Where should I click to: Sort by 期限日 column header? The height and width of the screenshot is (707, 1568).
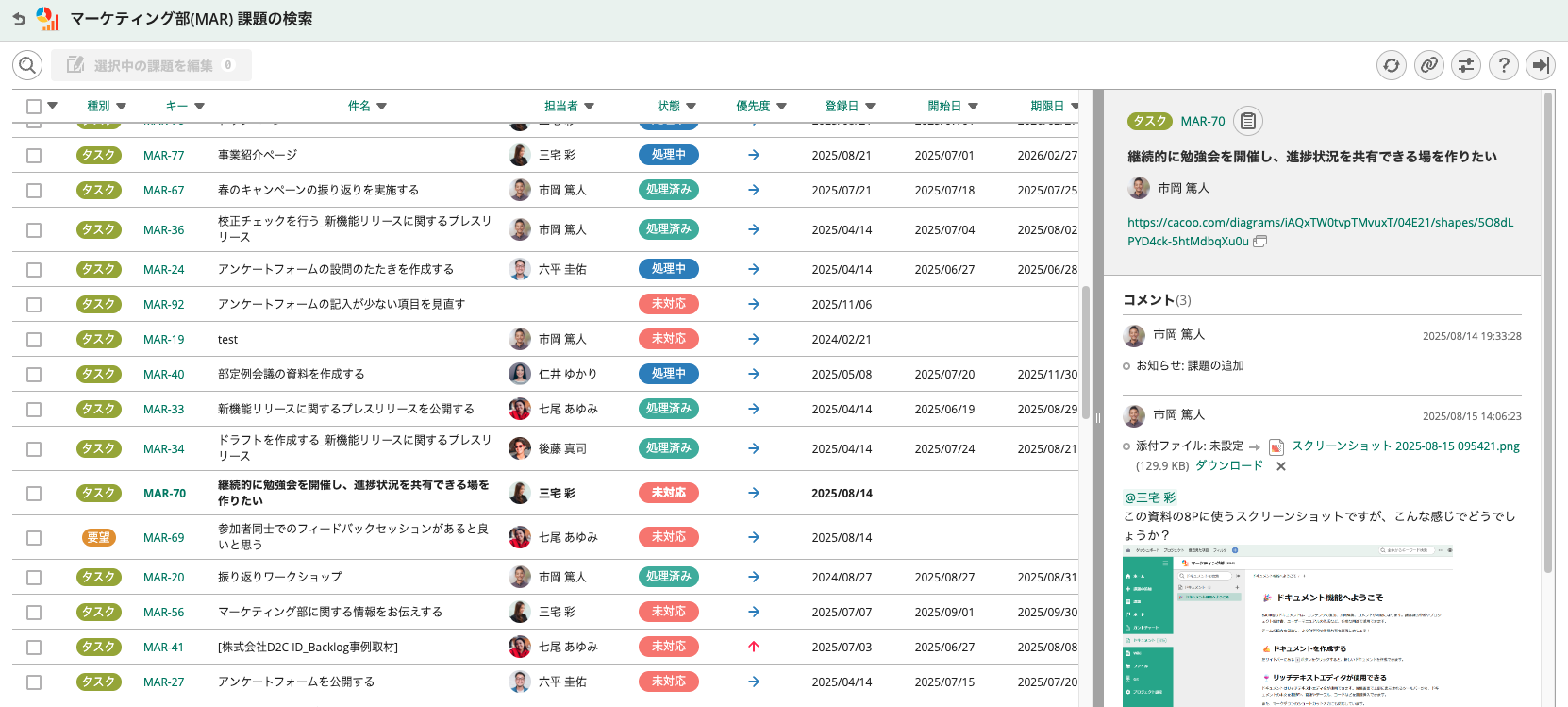click(x=1055, y=106)
